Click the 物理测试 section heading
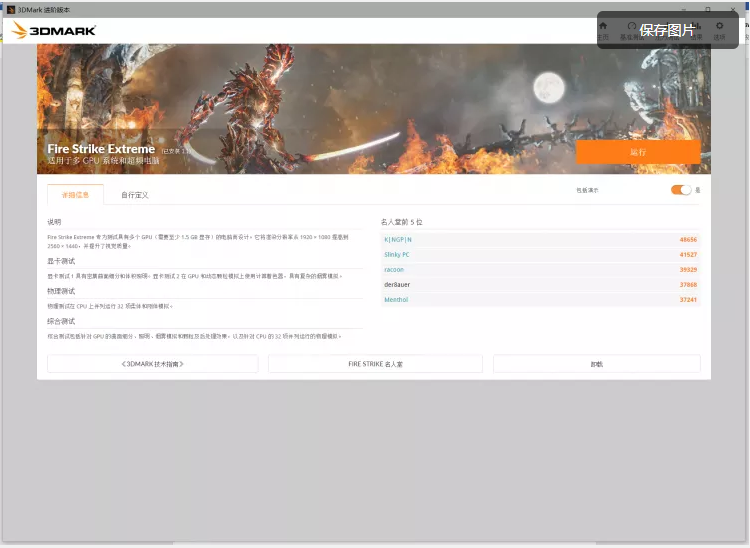Screen dimensions: 750x548 (x=61, y=291)
